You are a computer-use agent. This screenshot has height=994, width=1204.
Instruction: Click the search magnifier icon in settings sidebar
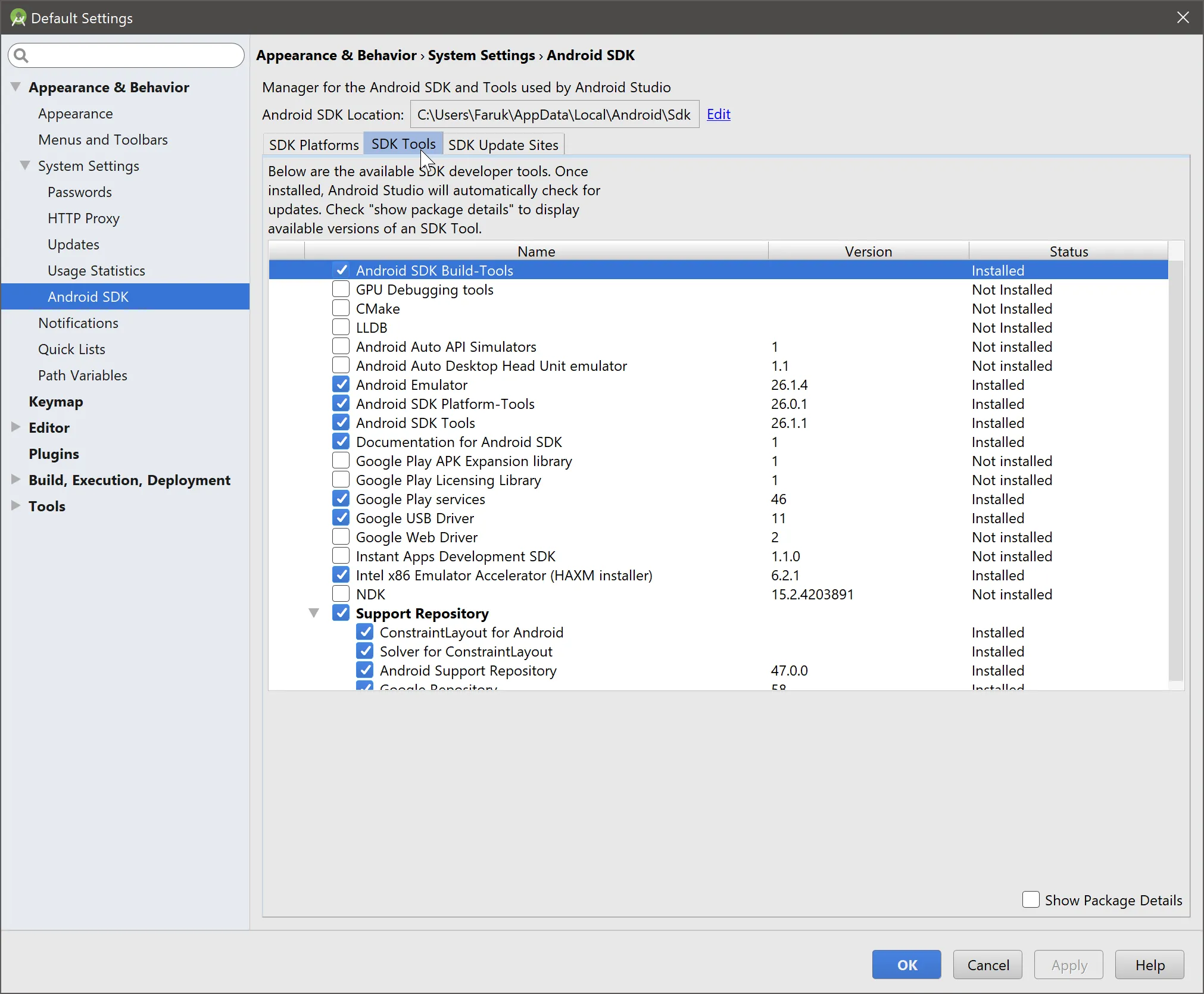point(20,55)
